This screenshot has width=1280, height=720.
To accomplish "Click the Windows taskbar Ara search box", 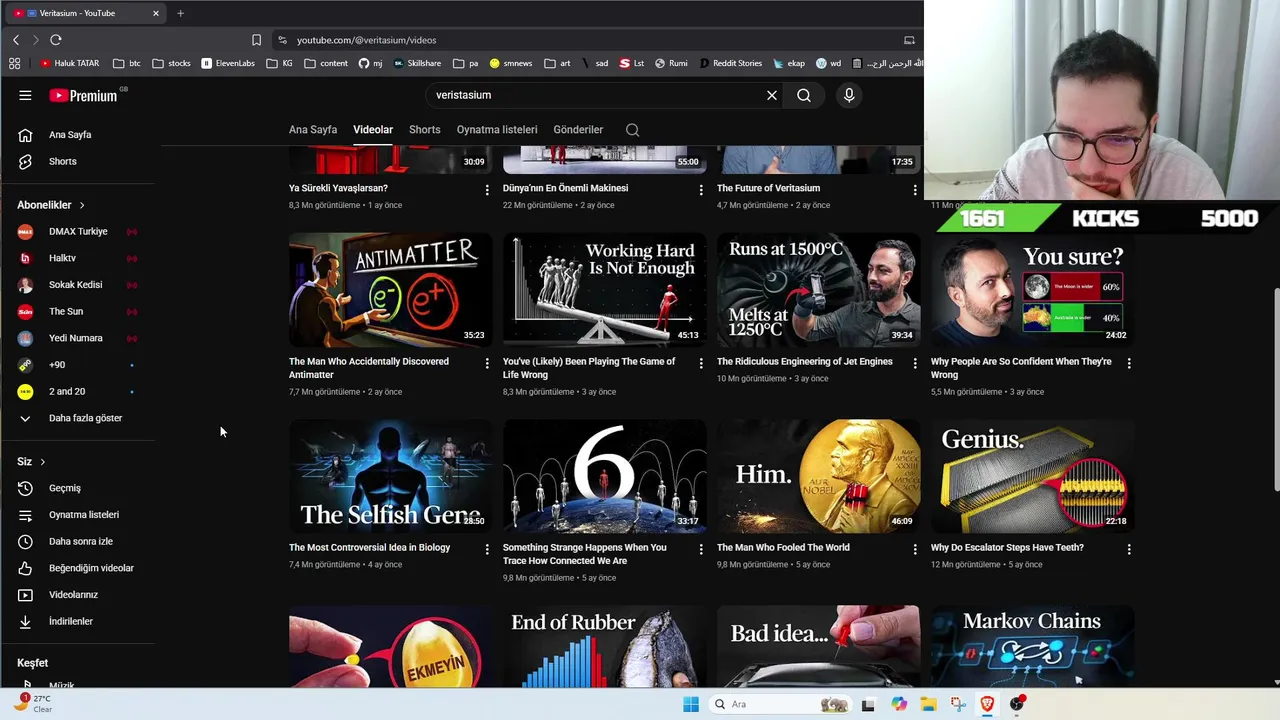I will (x=779, y=704).
